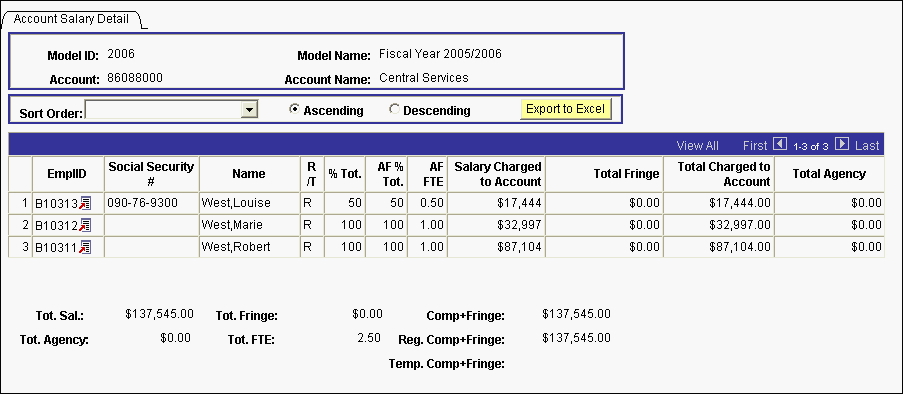This screenshot has height=394, width=903.
Task: Open the Sort Order dropdown arrow
Action: click(x=249, y=109)
